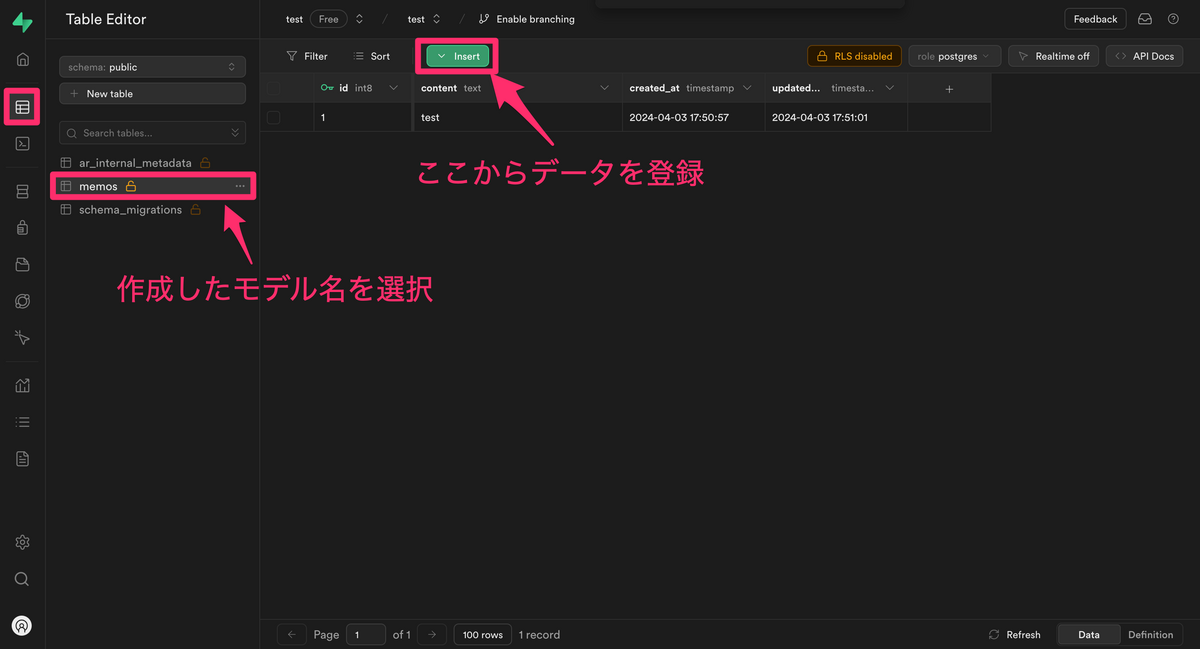
Task: Open the Home icon in sidebar
Action: click(x=22, y=60)
